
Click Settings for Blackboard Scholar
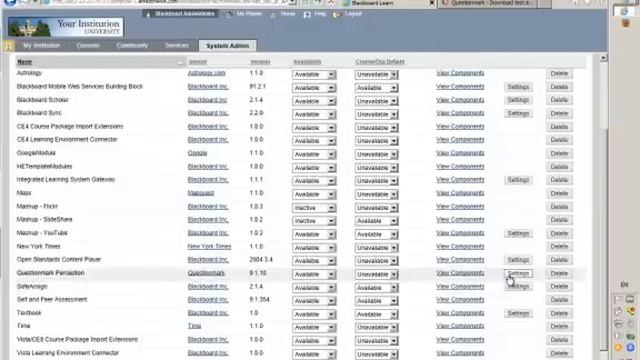(518, 100)
